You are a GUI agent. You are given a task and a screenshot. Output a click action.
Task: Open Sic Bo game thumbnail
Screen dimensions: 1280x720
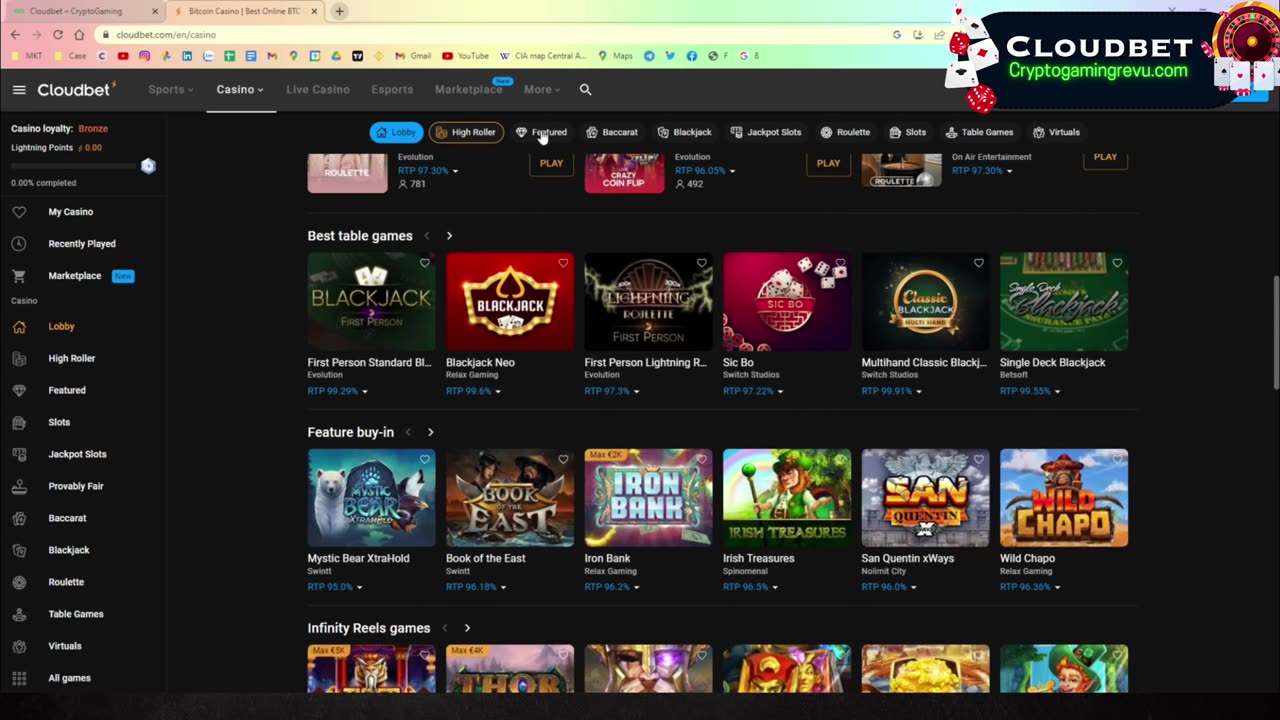coord(787,302)
